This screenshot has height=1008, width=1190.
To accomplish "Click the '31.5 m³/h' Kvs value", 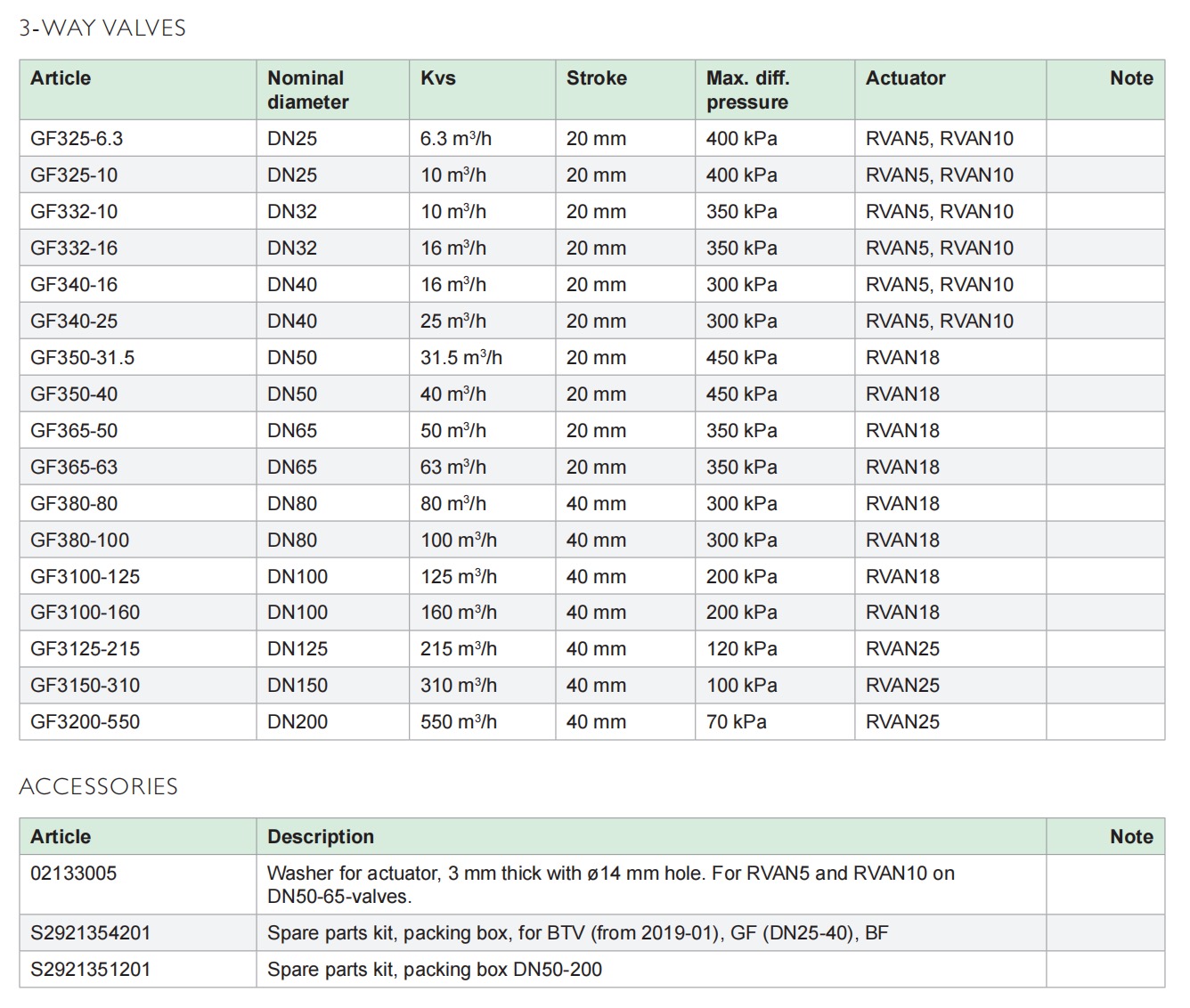I will pyautogui.click(x=461, y=358).
